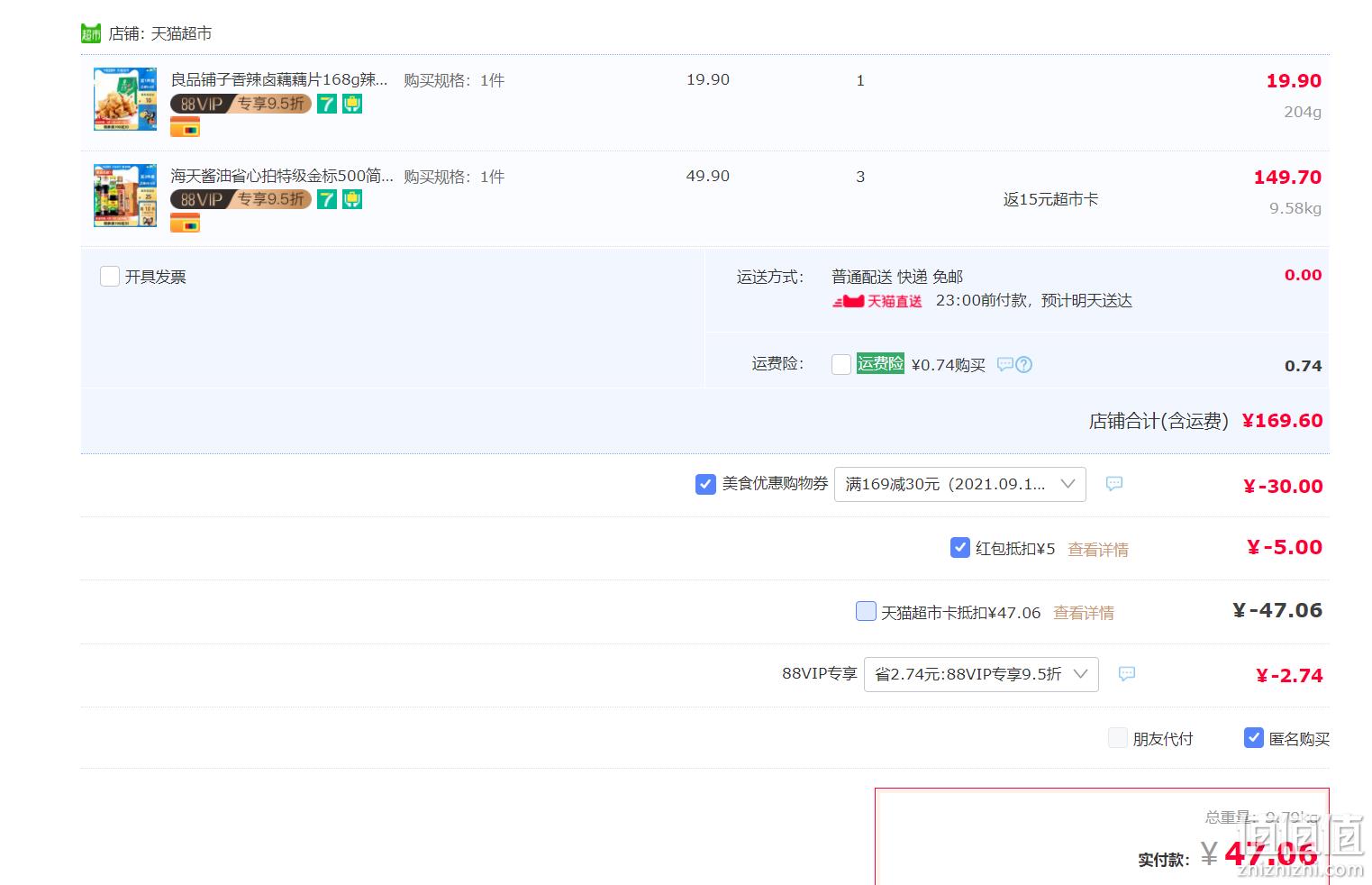Click quantity 3 for 海天酱油
Viewport: 1372px width, 885px height.
(x=860, y=177)
